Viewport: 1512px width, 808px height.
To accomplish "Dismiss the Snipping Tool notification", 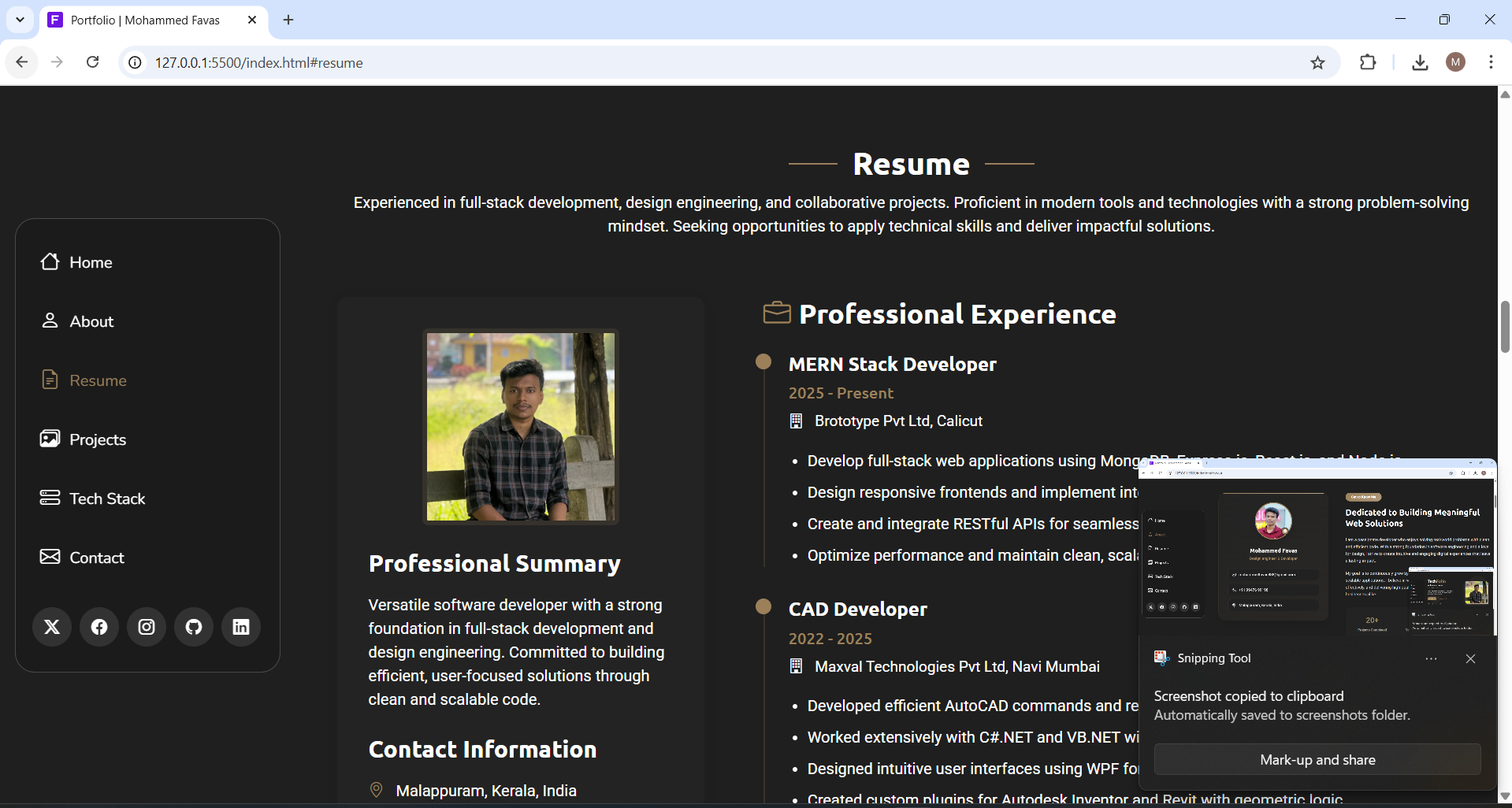I will [x=1470, y=659].
